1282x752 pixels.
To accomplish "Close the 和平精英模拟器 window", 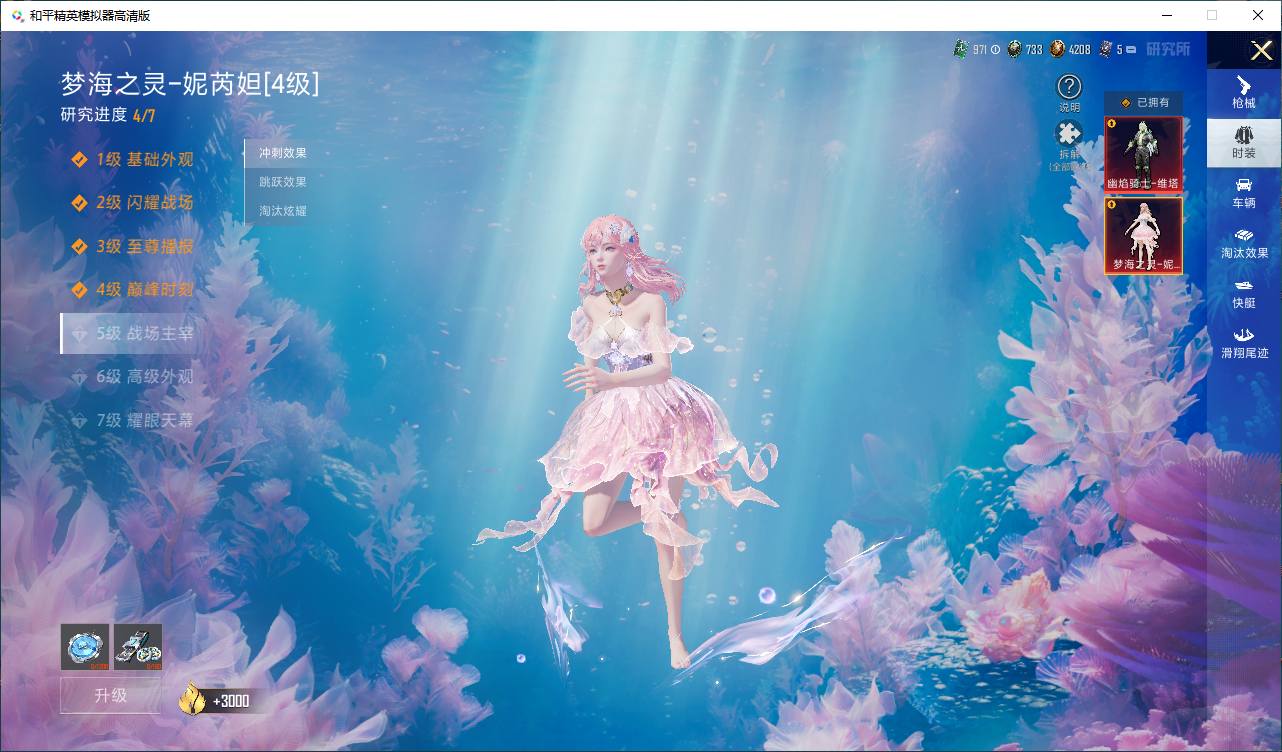I will tap(1258, 15).
